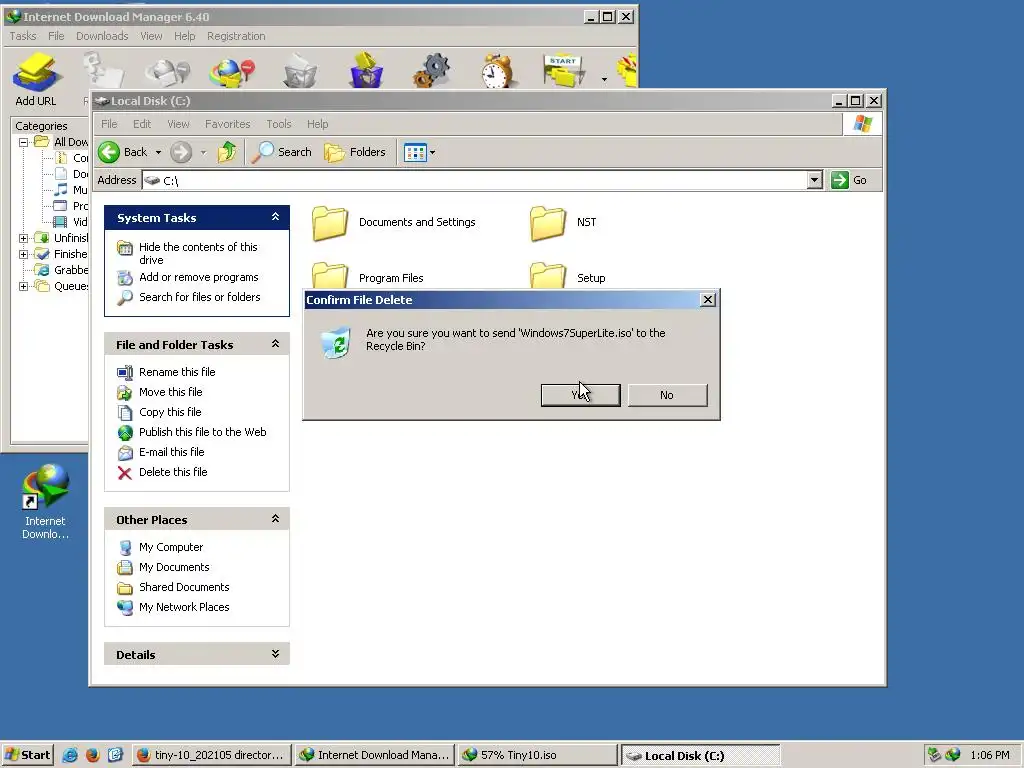
Task: Select the NST folder
Action: coord(564,223)
